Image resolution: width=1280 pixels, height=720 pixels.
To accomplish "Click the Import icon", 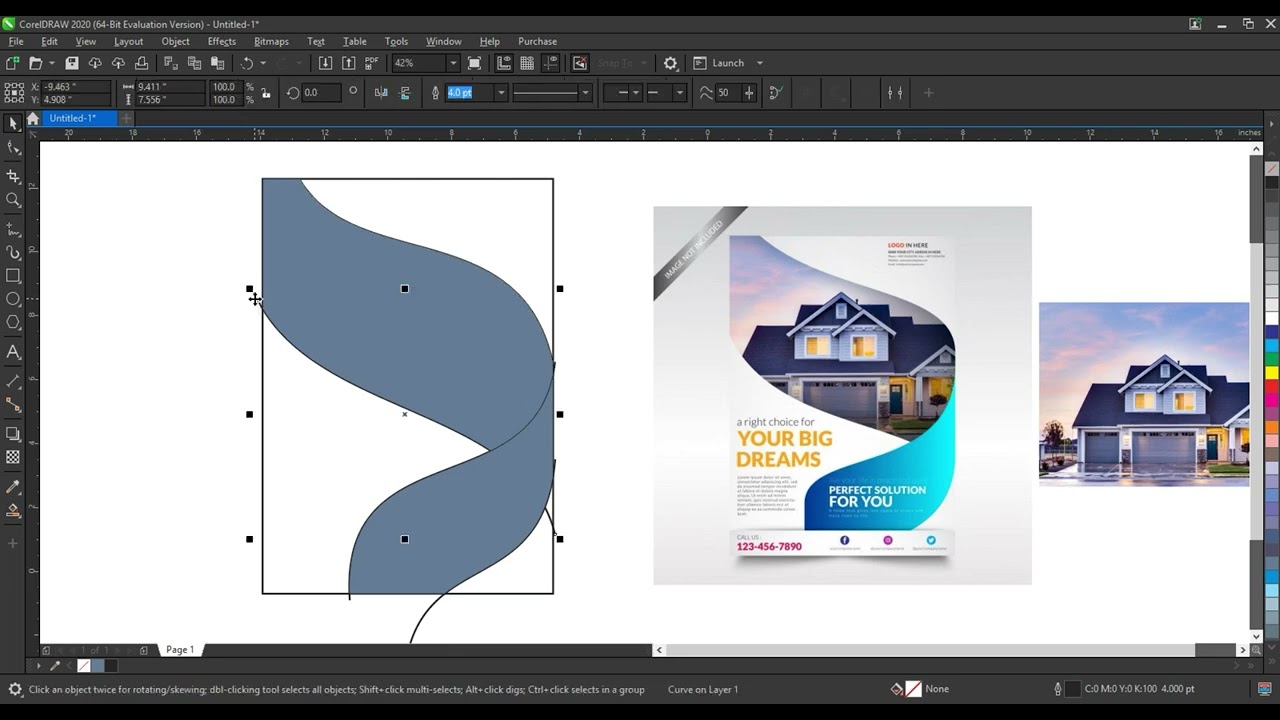I will 325,63.
